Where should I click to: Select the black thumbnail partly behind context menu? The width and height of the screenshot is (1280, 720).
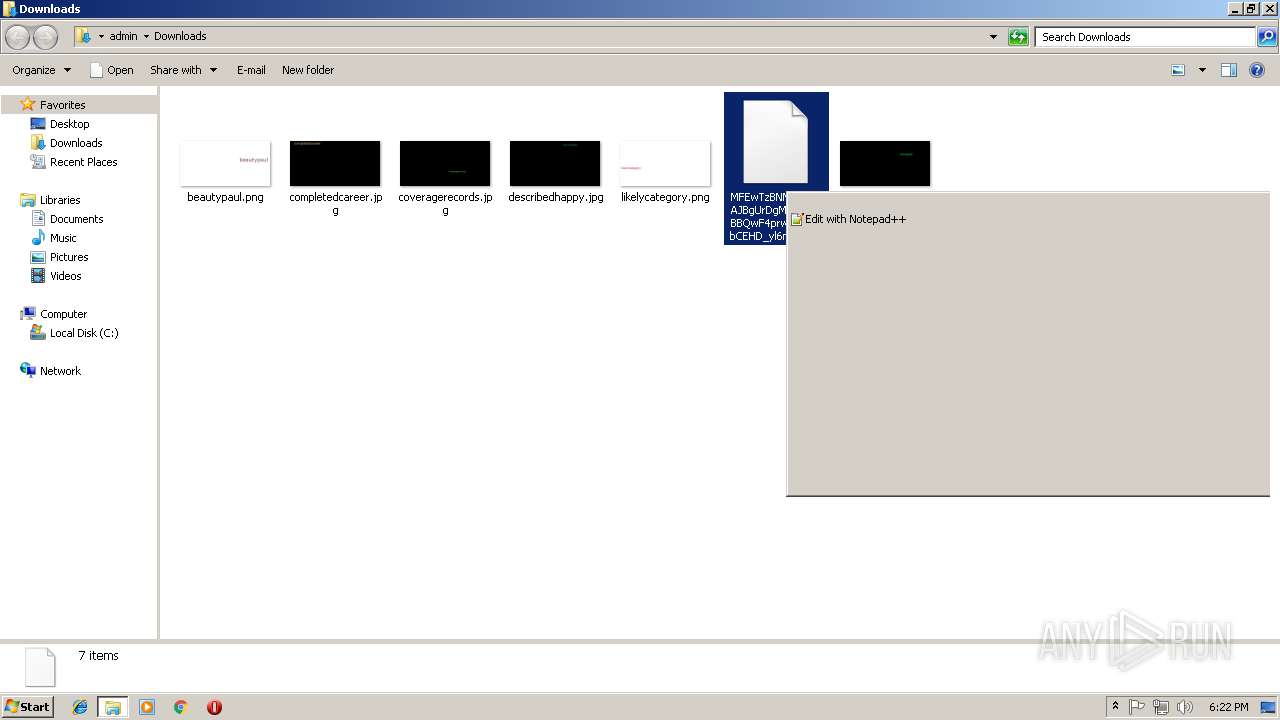click(885, 163)
